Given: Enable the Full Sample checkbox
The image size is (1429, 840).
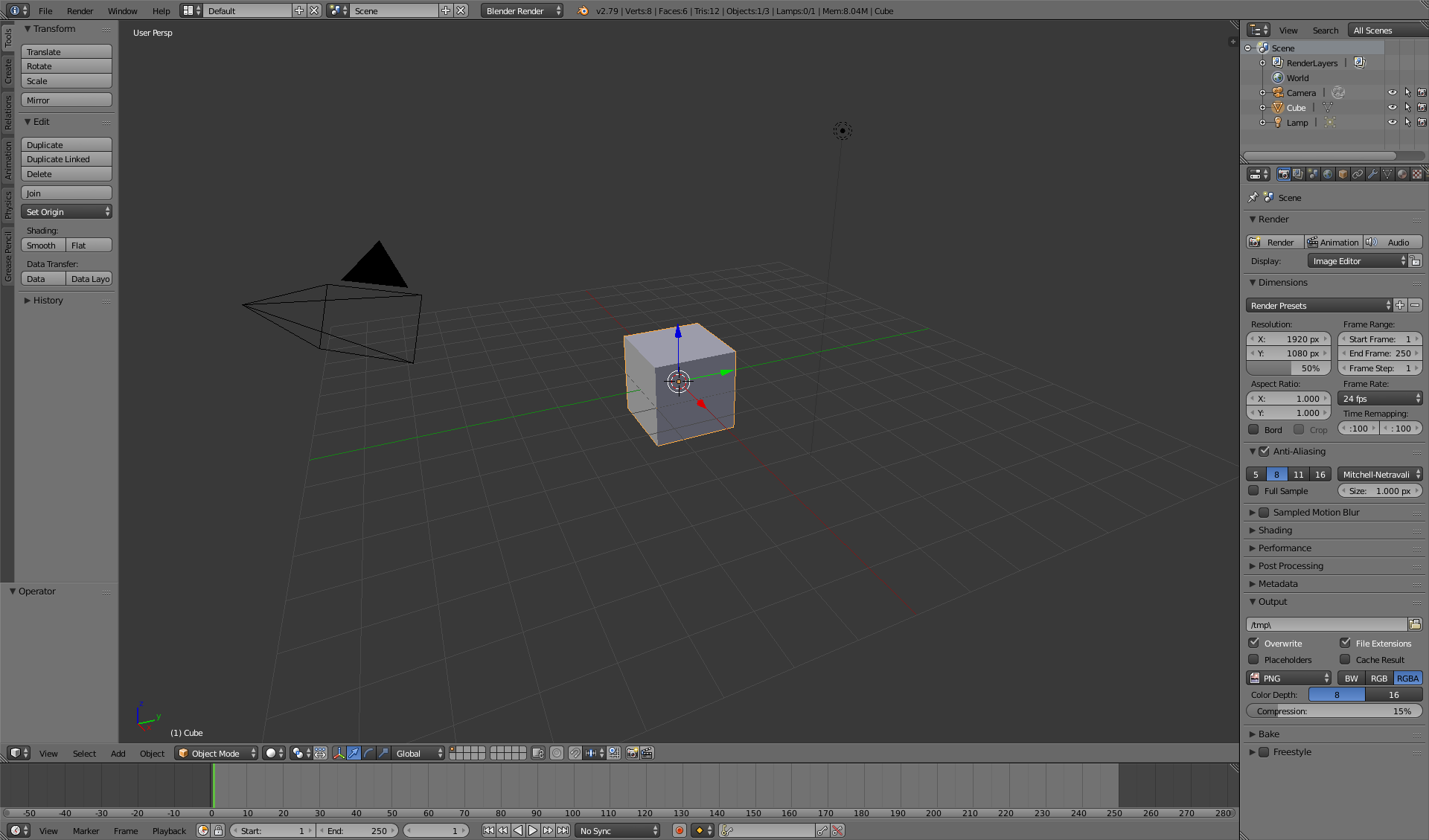Looking at the screenshot, I should (x=1253, y=491).
